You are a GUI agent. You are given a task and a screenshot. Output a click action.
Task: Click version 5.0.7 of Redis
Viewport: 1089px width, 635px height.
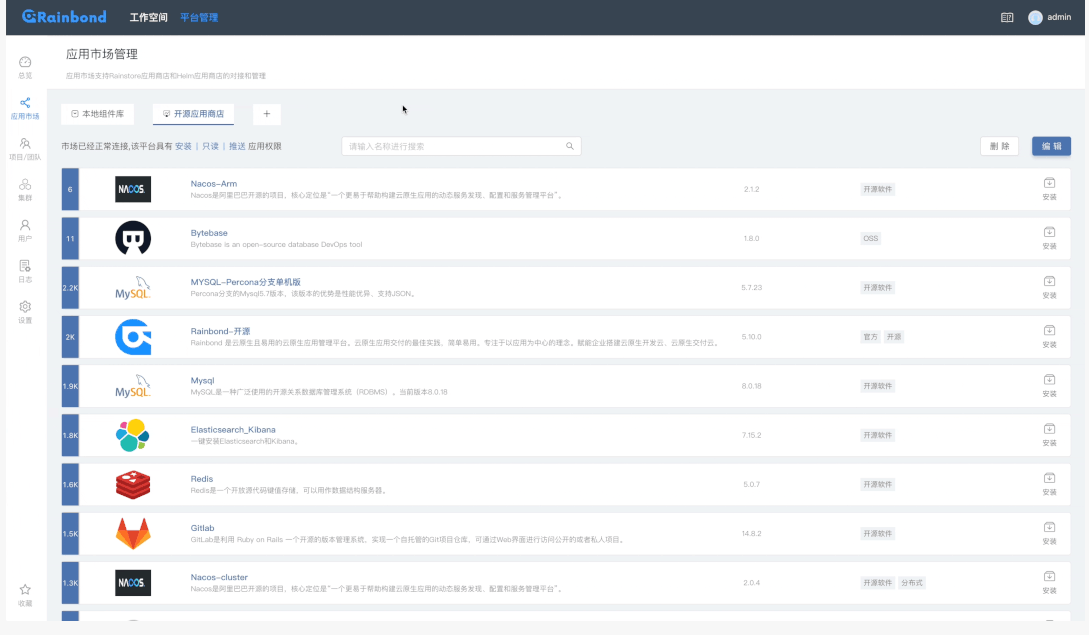click(x=751, y=484)
